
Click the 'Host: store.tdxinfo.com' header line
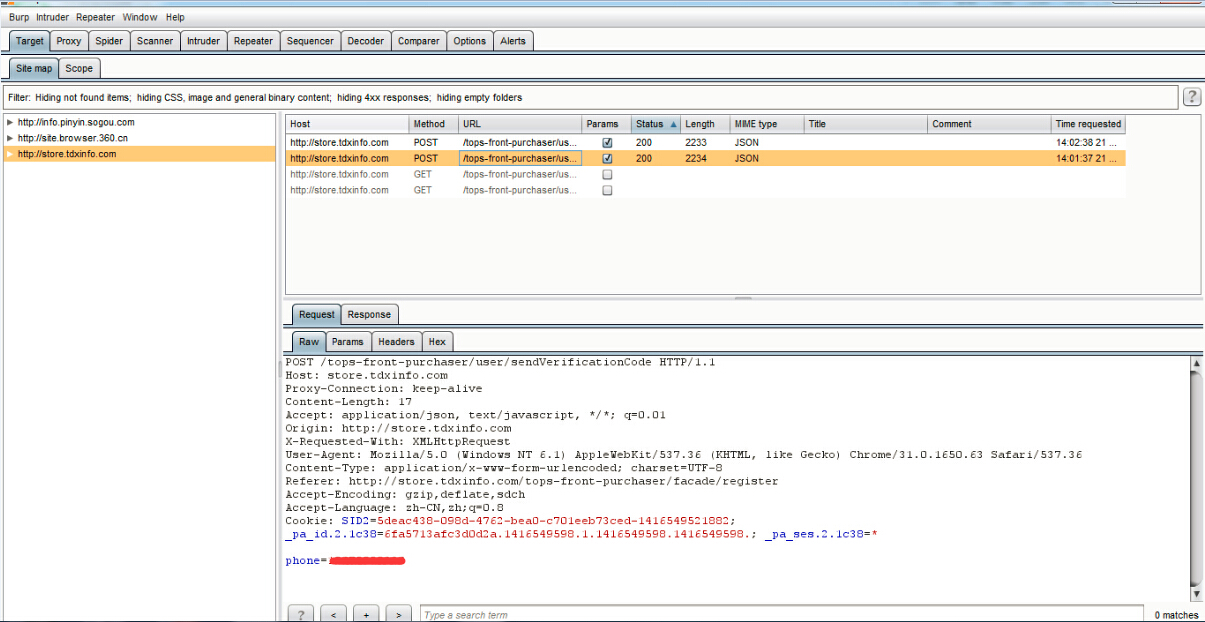(366, 376)
